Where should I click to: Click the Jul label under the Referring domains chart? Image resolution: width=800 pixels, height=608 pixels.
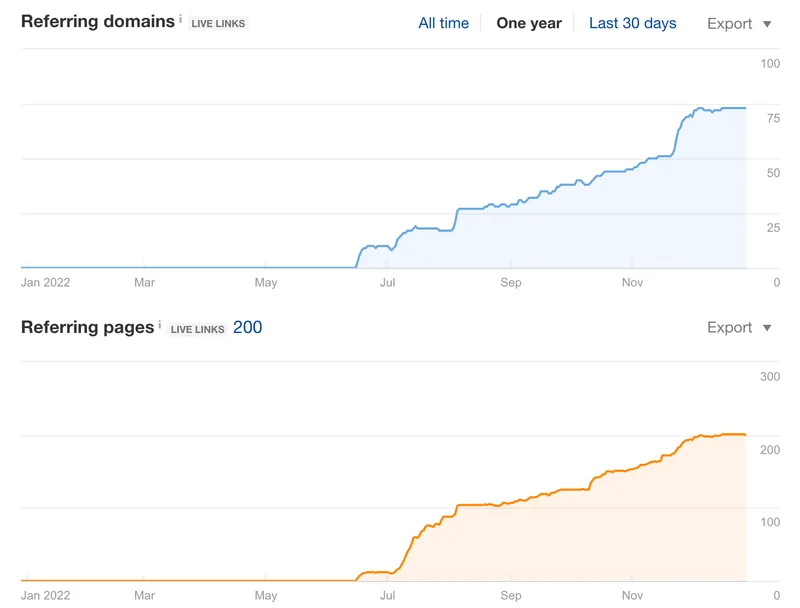coord(387,283)
